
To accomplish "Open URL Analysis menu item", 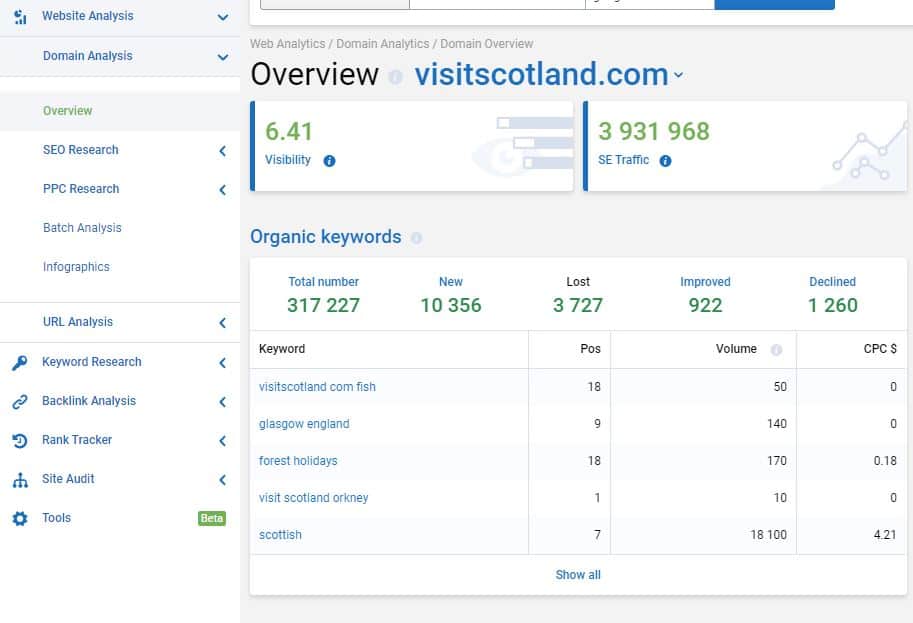I will coord(77,321).
